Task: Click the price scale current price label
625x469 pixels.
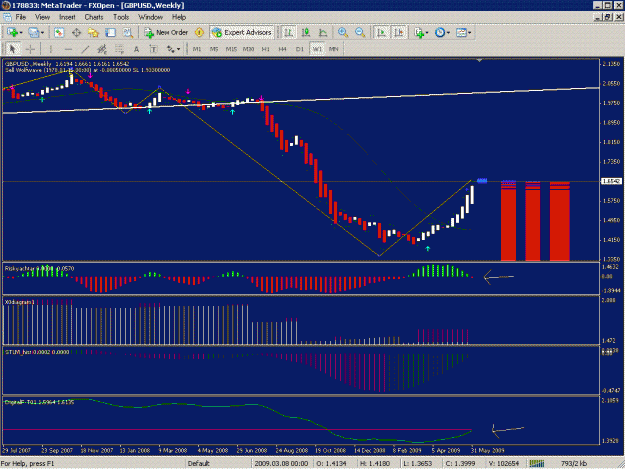Action: tap(611, 181)
